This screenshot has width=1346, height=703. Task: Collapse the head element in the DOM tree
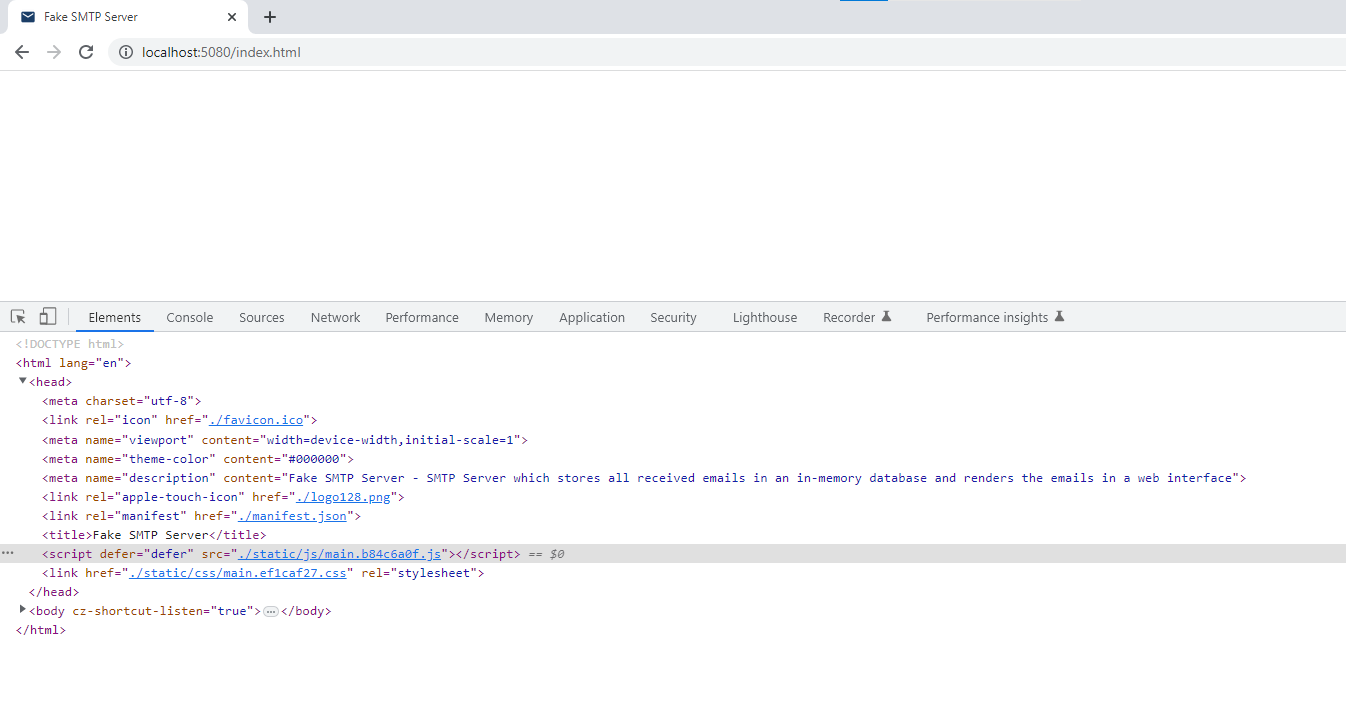[x=23, y=381]
